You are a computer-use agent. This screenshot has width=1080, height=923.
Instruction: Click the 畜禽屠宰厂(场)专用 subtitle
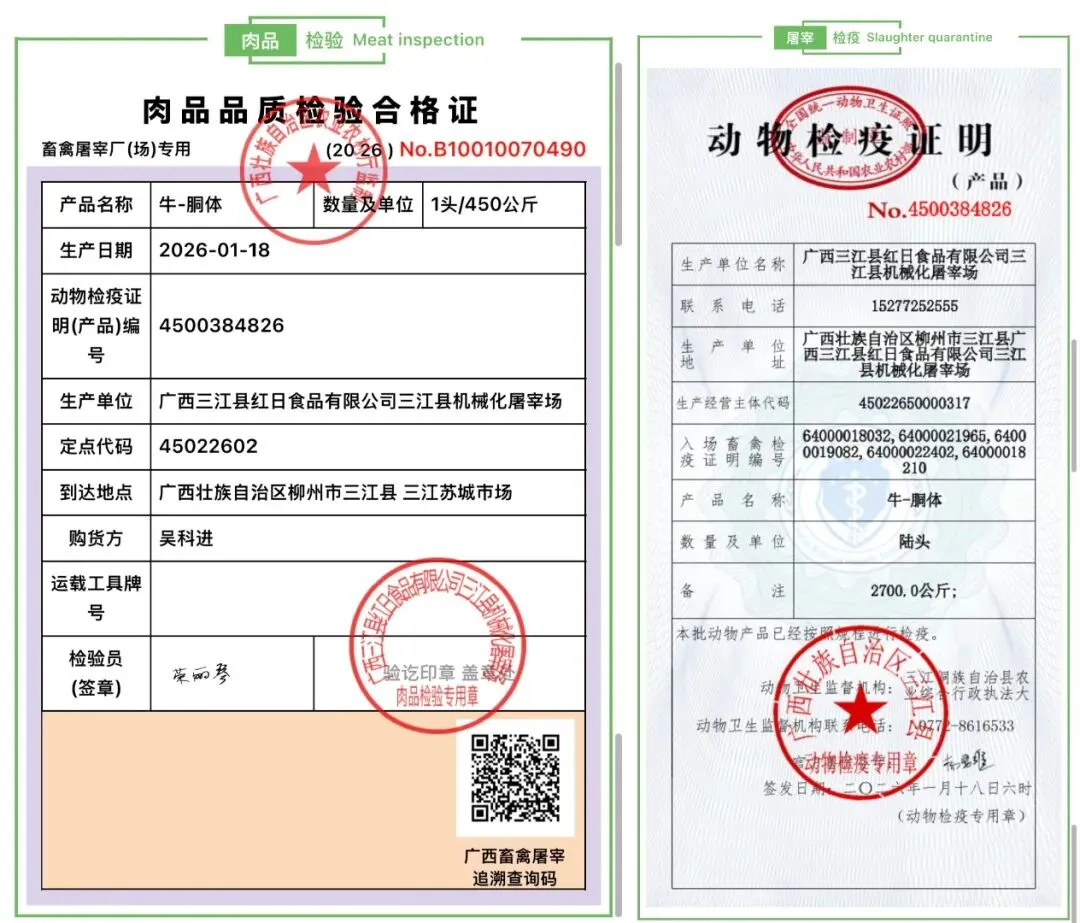coord(116,149)
